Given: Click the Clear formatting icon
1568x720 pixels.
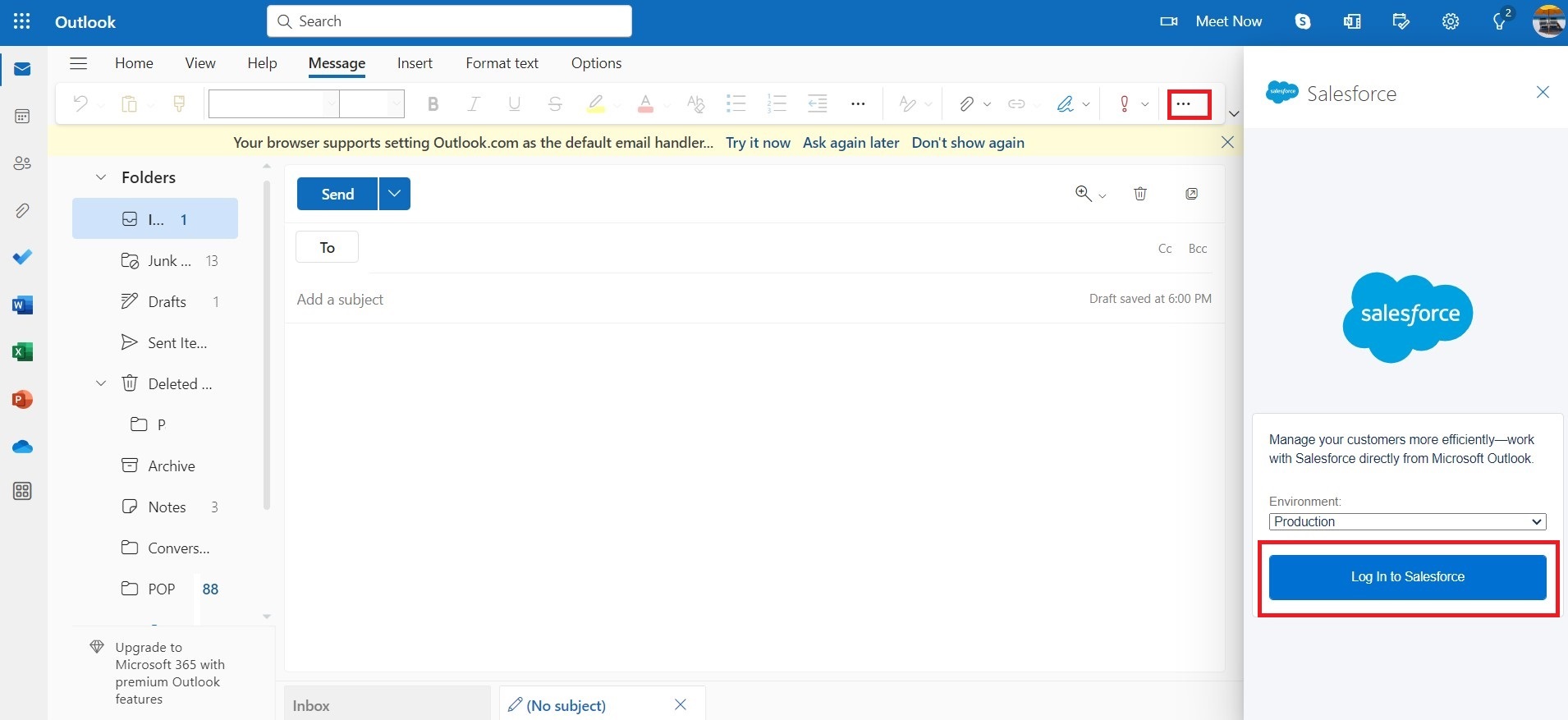Looking at the screenshot, I should tap(695, 103).
